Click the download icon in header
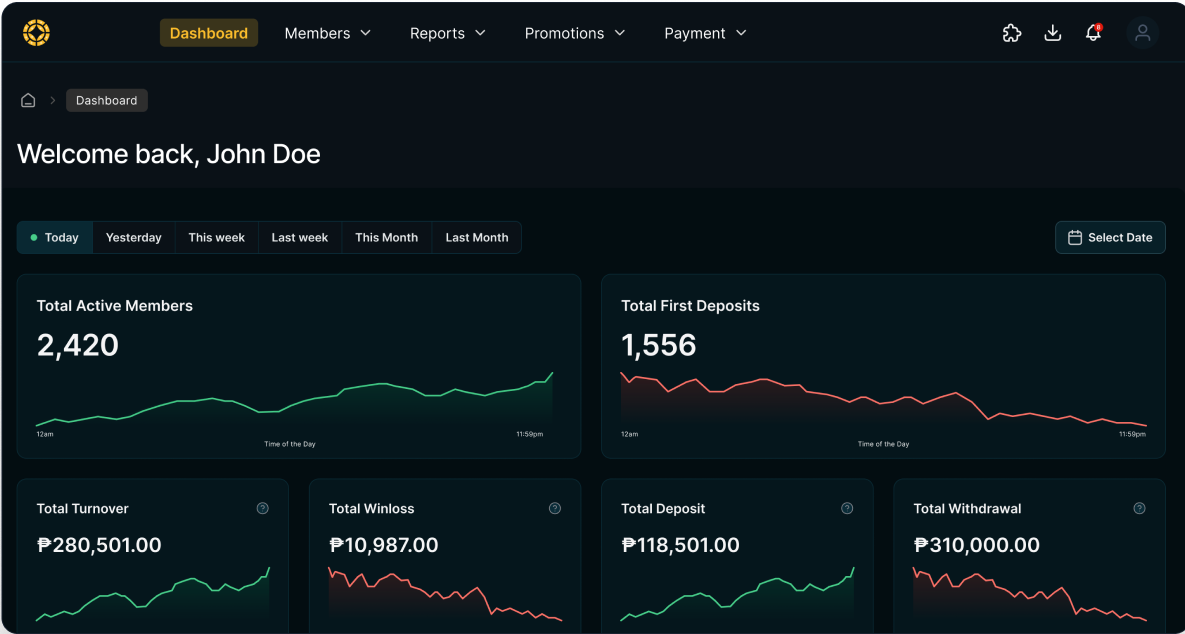This screenshot has width=1185, height=634. coord(1052,33)
